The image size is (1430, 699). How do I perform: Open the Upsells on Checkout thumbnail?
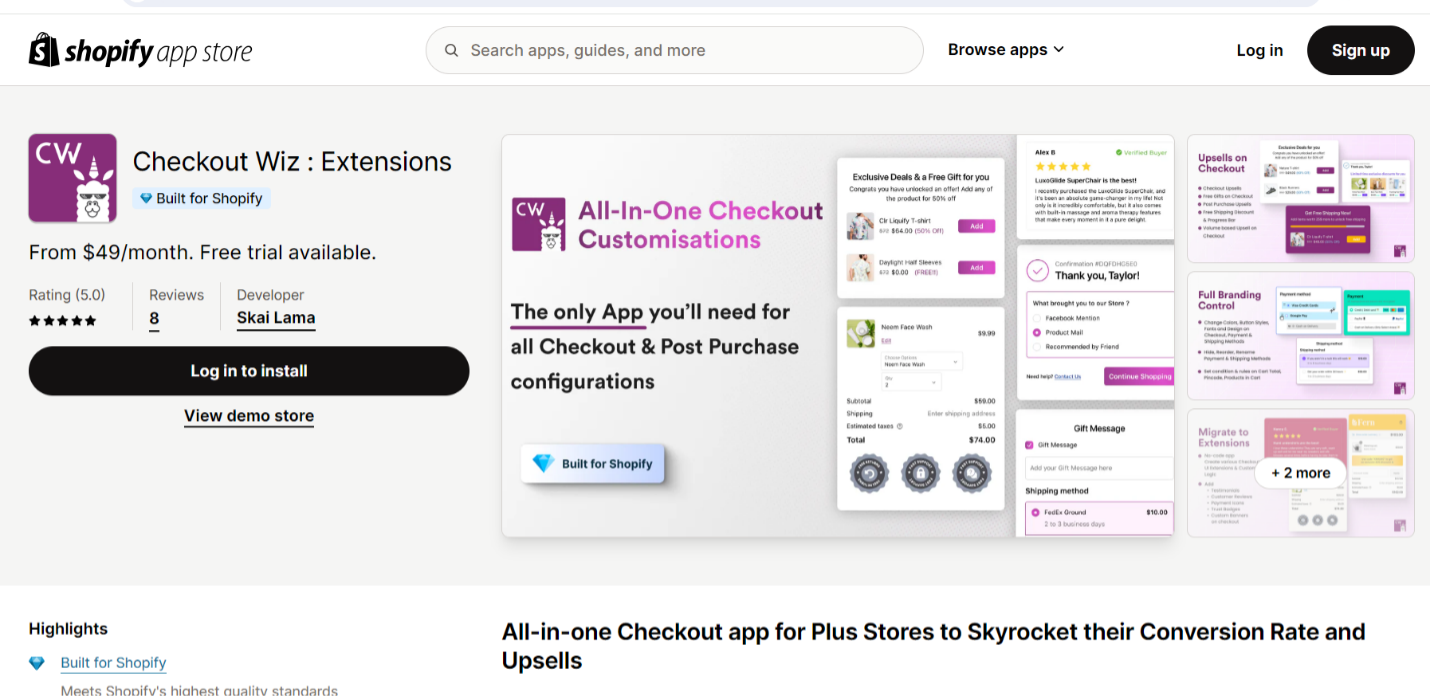coord(1301,199)
